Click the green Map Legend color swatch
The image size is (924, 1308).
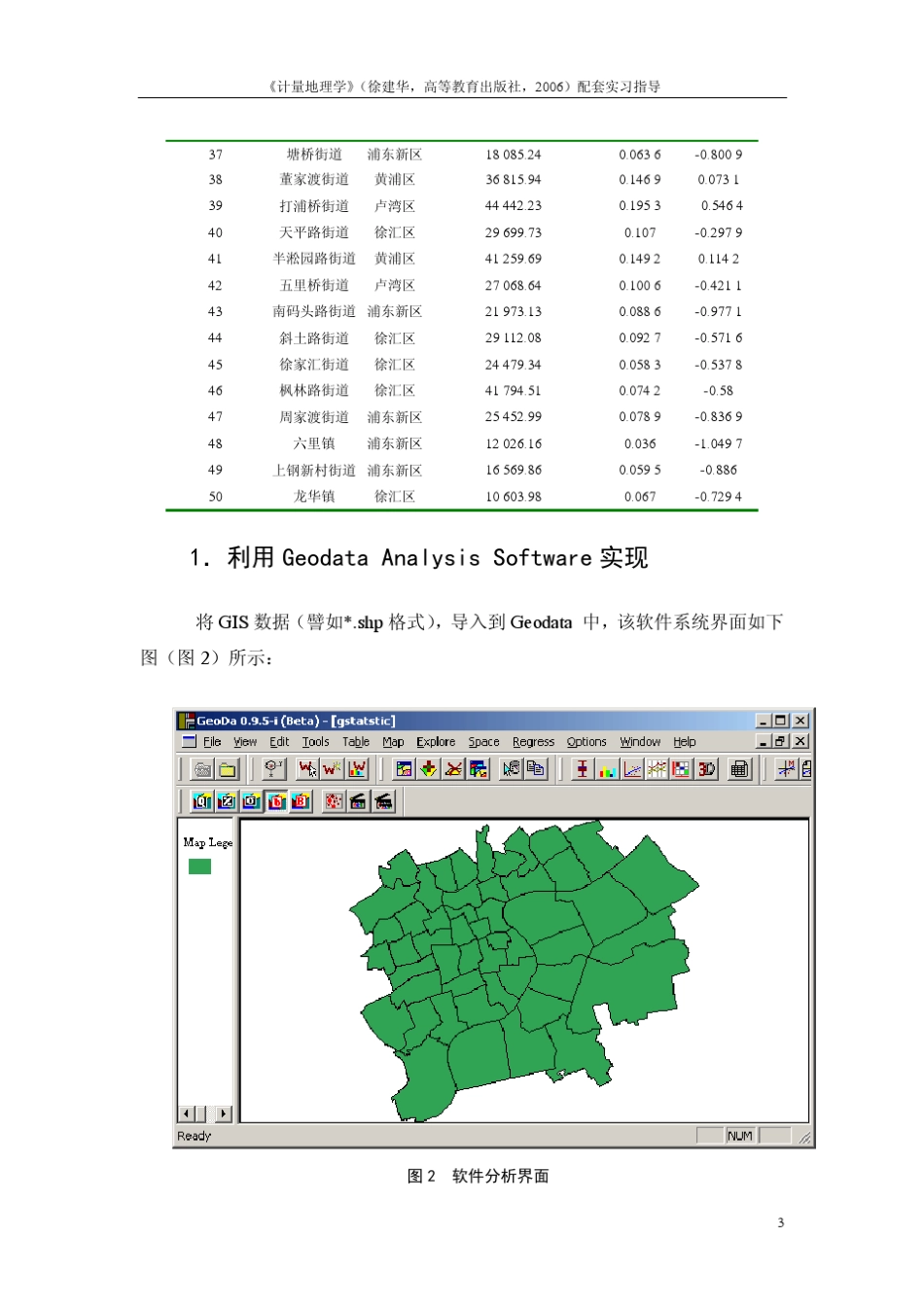click(199, 866)
